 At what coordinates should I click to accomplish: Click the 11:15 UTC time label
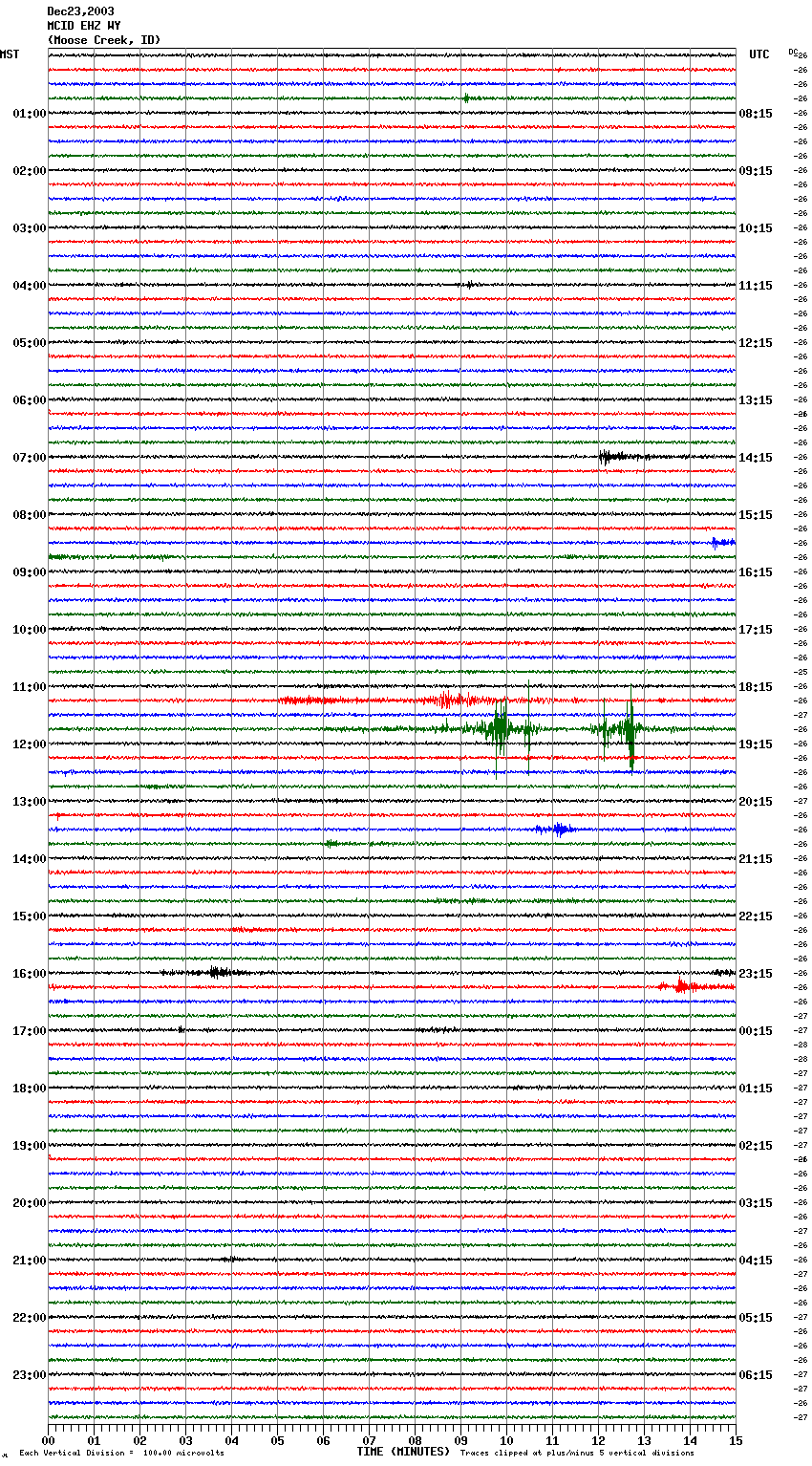click(x=756, y=286)
